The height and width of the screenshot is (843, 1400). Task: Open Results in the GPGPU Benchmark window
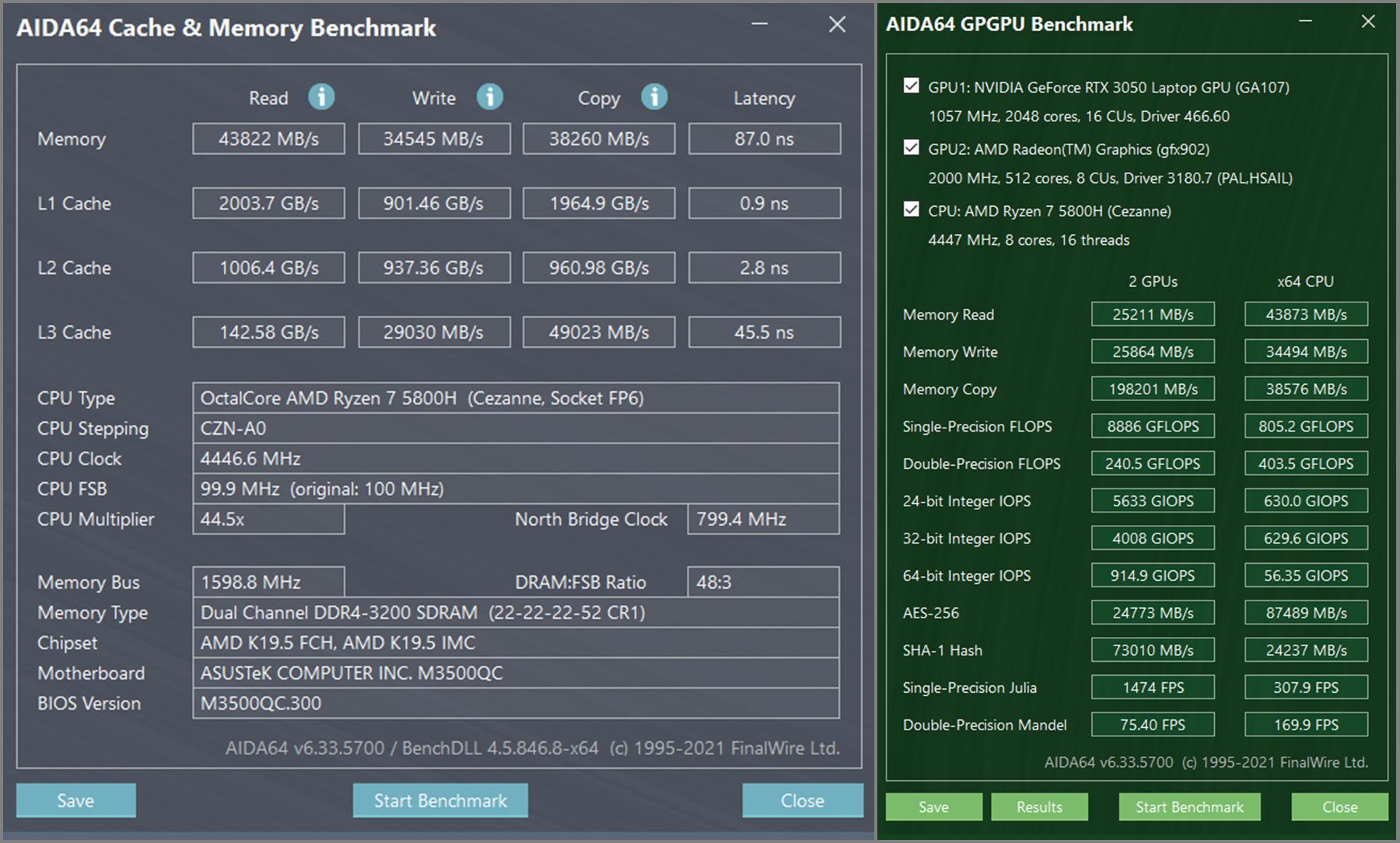(x=1039, y=806)
